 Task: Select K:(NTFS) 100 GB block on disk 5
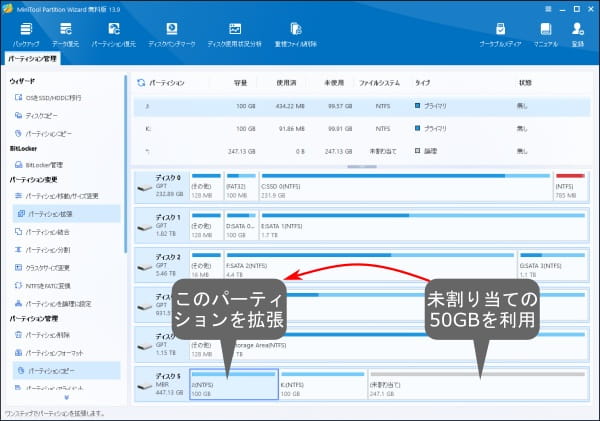(323, 385)
